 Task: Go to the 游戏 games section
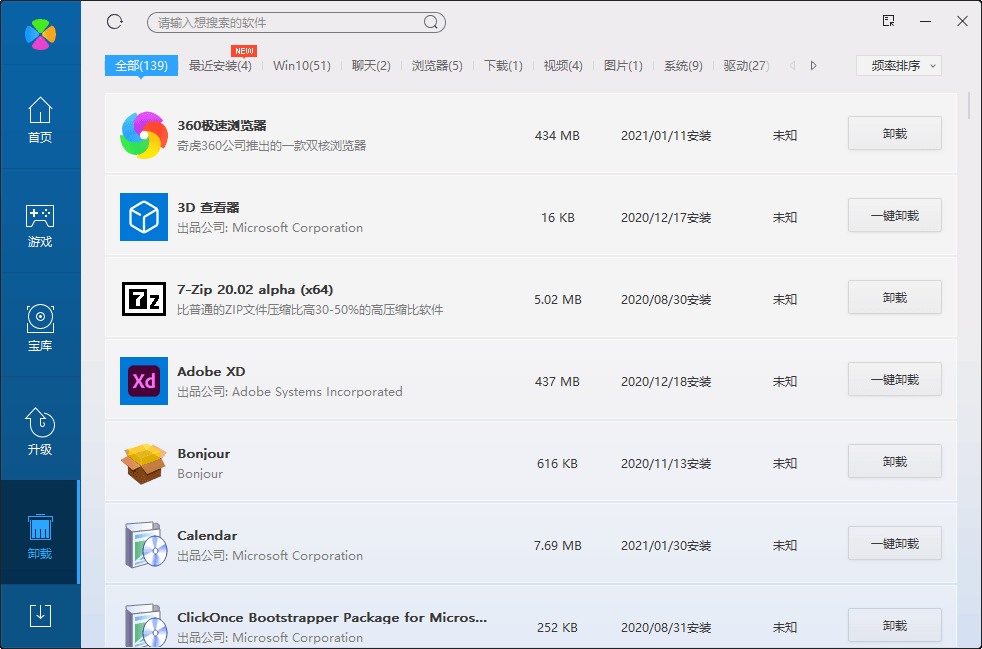(40, 226)
